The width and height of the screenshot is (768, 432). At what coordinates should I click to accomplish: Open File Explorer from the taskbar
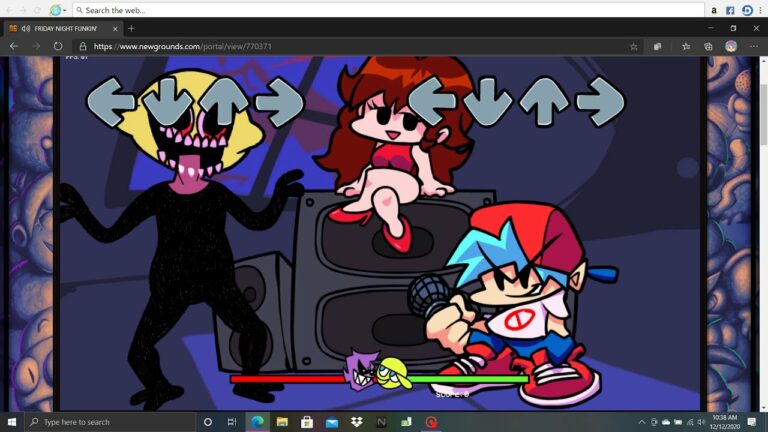click(282, 422)
